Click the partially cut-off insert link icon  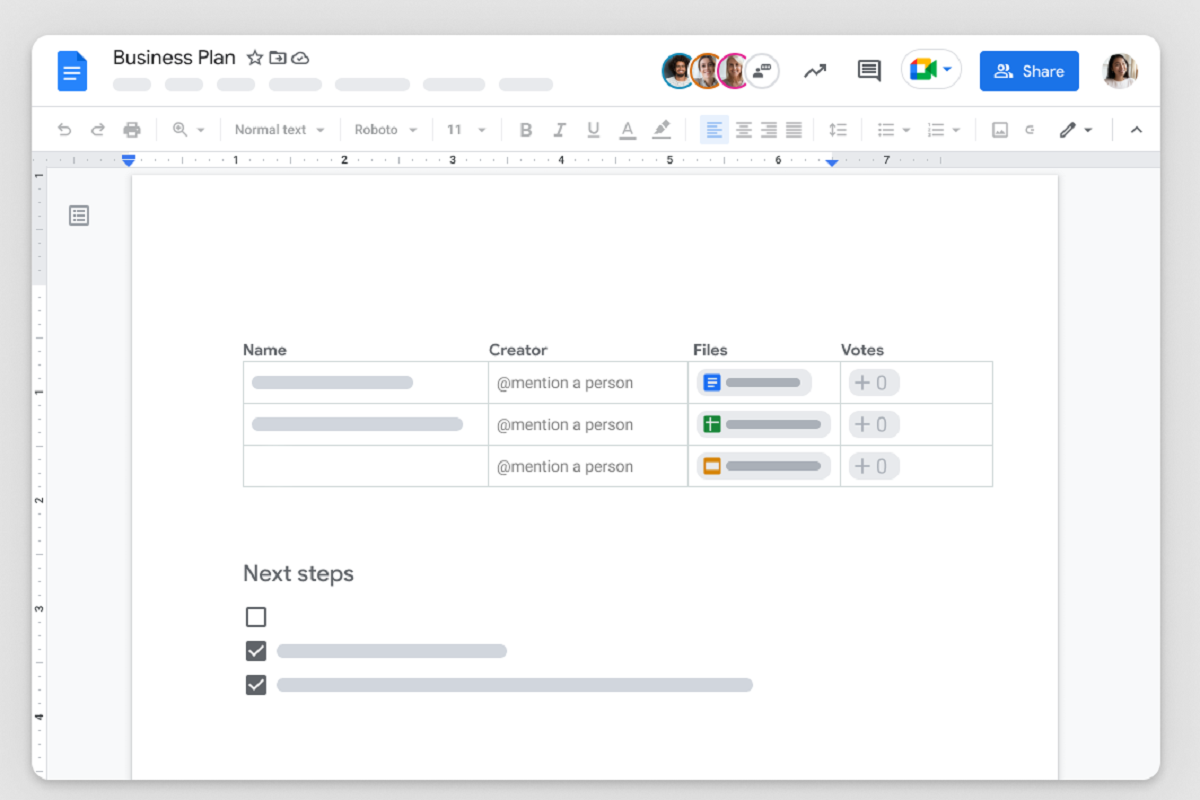[1029, 130]
